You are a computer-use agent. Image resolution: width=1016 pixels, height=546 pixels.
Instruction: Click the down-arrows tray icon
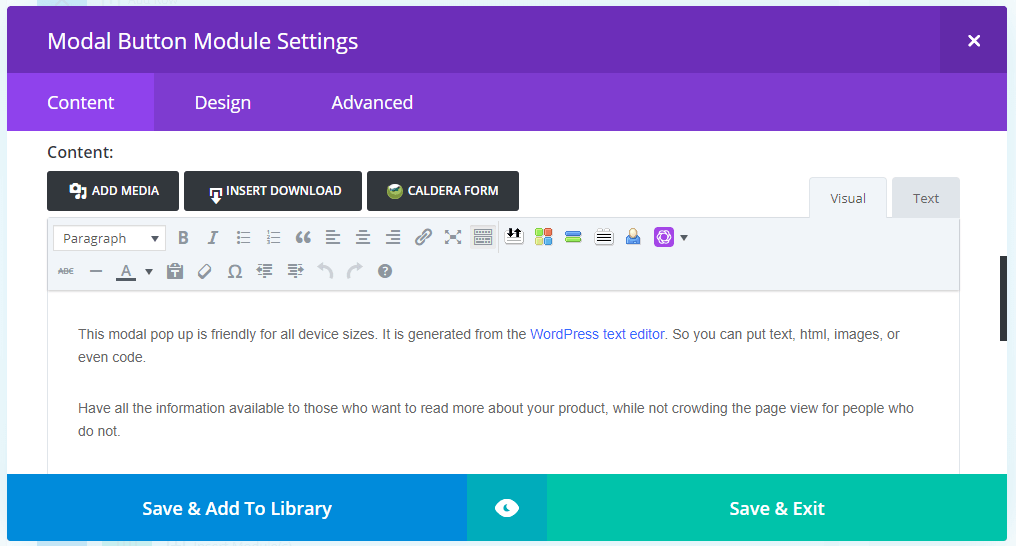click(x=514, y=236)
